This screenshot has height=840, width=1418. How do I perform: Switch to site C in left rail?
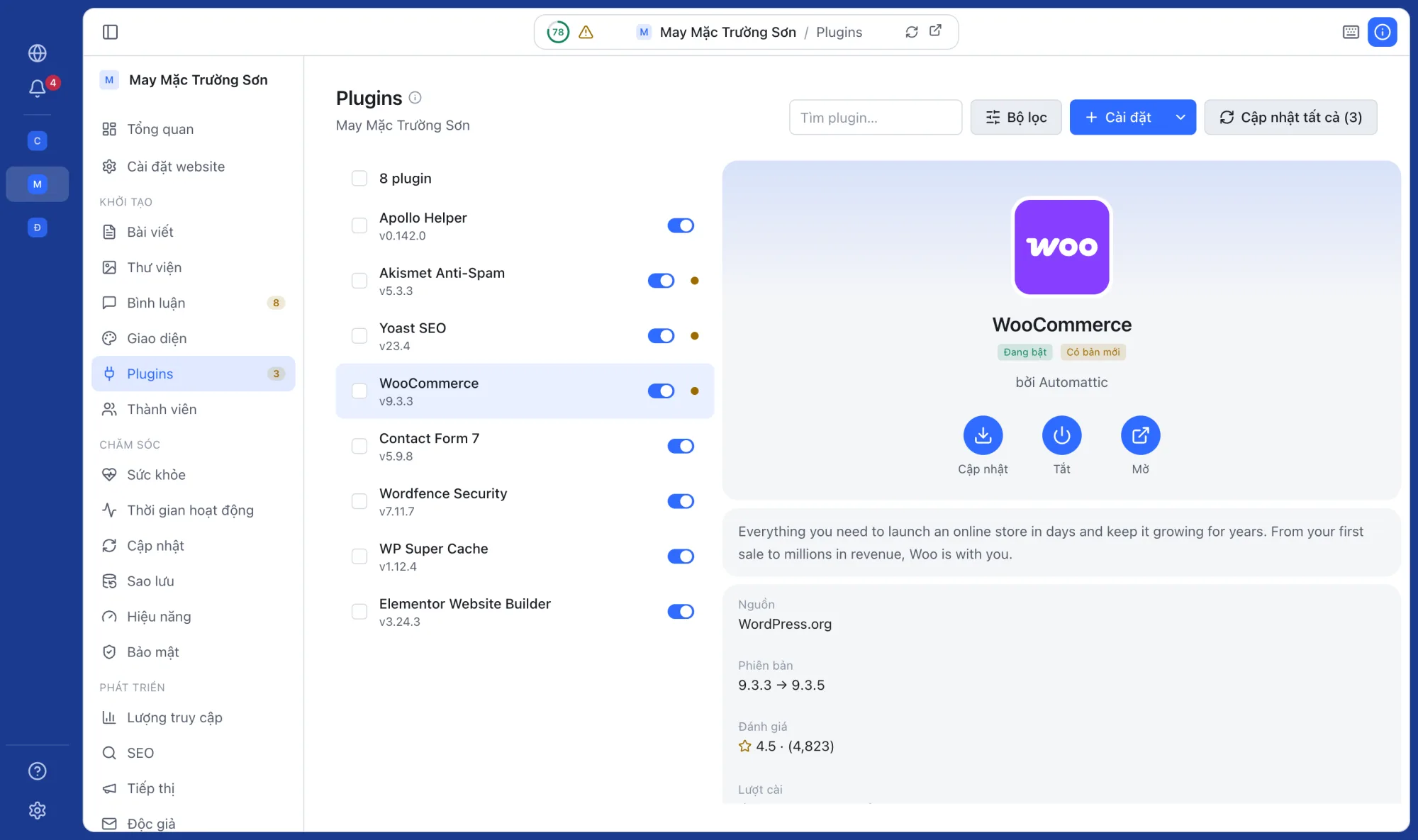pos(38,140)
